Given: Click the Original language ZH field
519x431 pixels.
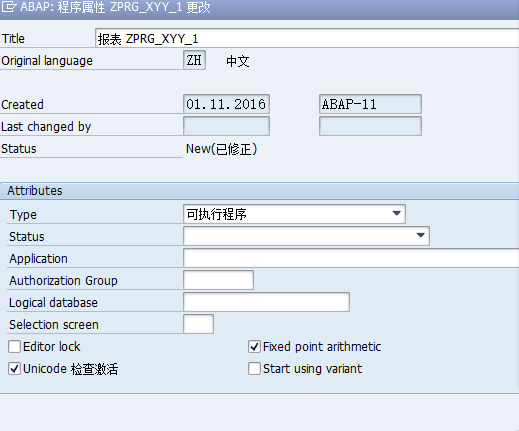Looking at the screenshot, I should click(x=194, y=60).
